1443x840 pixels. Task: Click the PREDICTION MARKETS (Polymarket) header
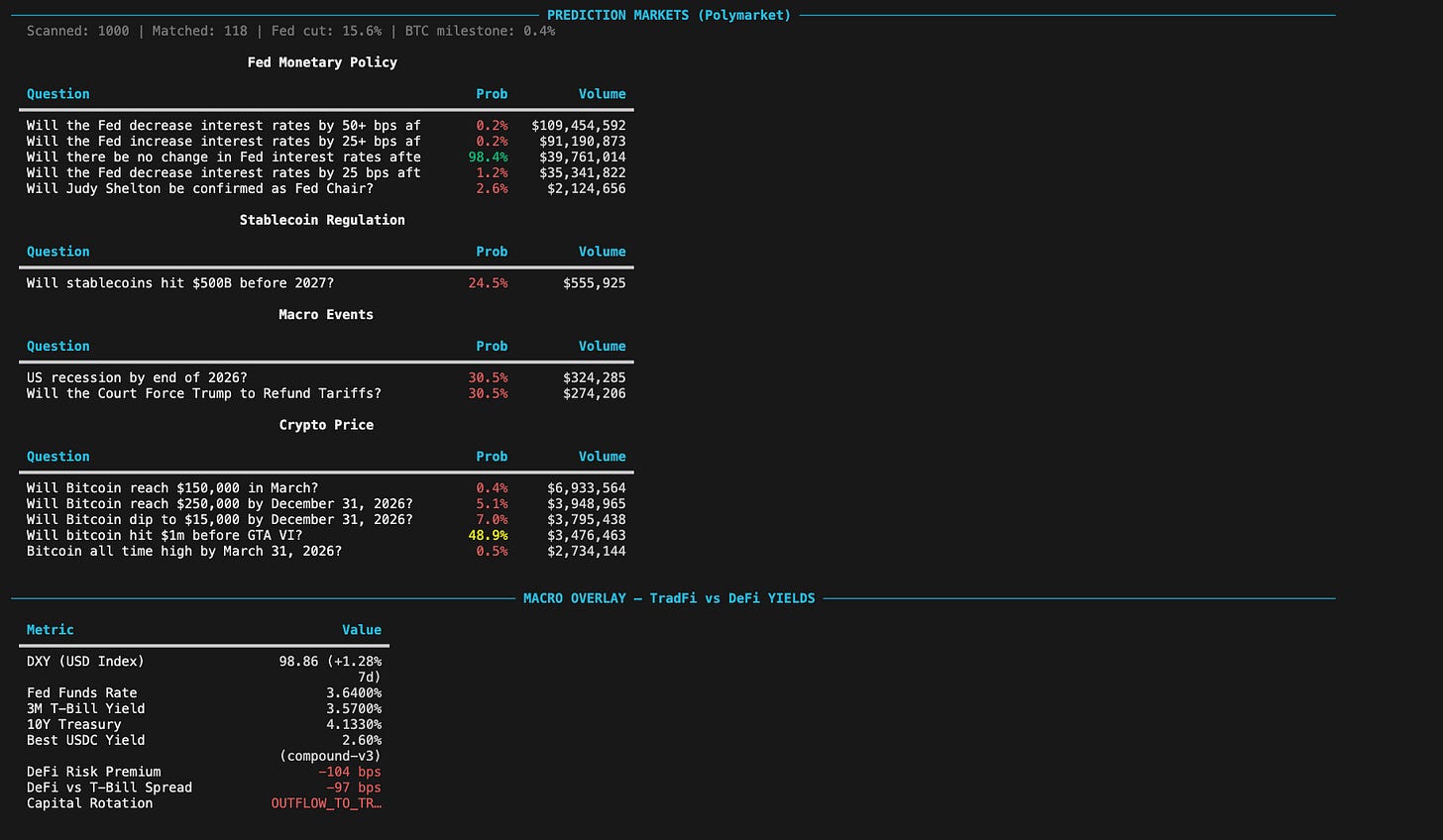(669, 15)
